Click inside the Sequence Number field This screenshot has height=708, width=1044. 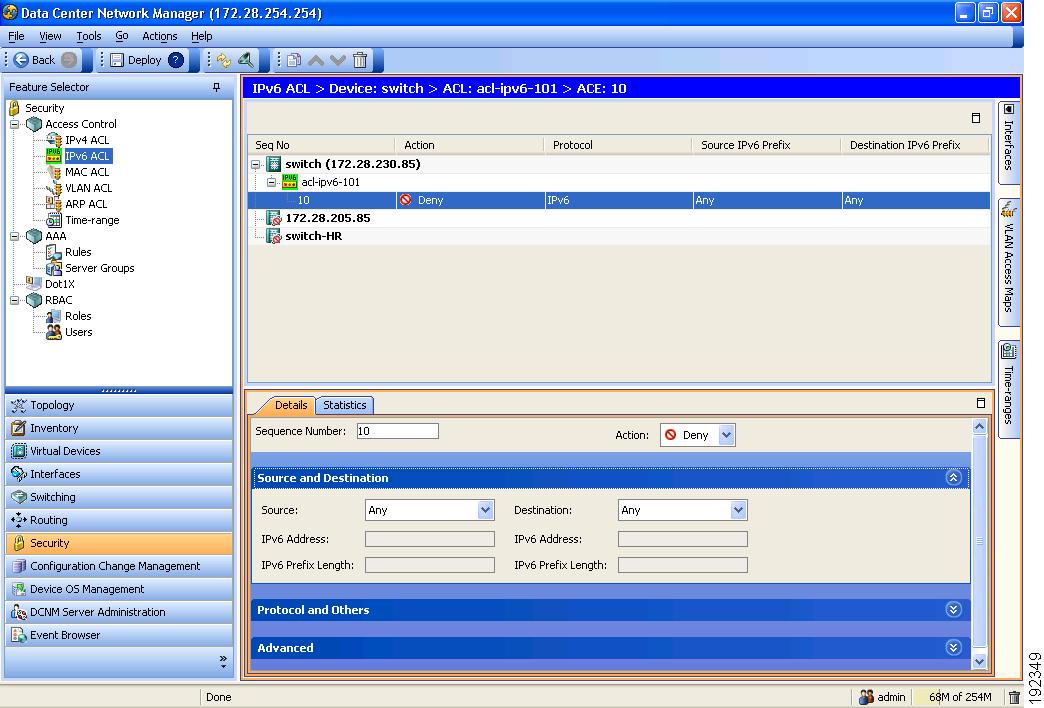point(397,430)
